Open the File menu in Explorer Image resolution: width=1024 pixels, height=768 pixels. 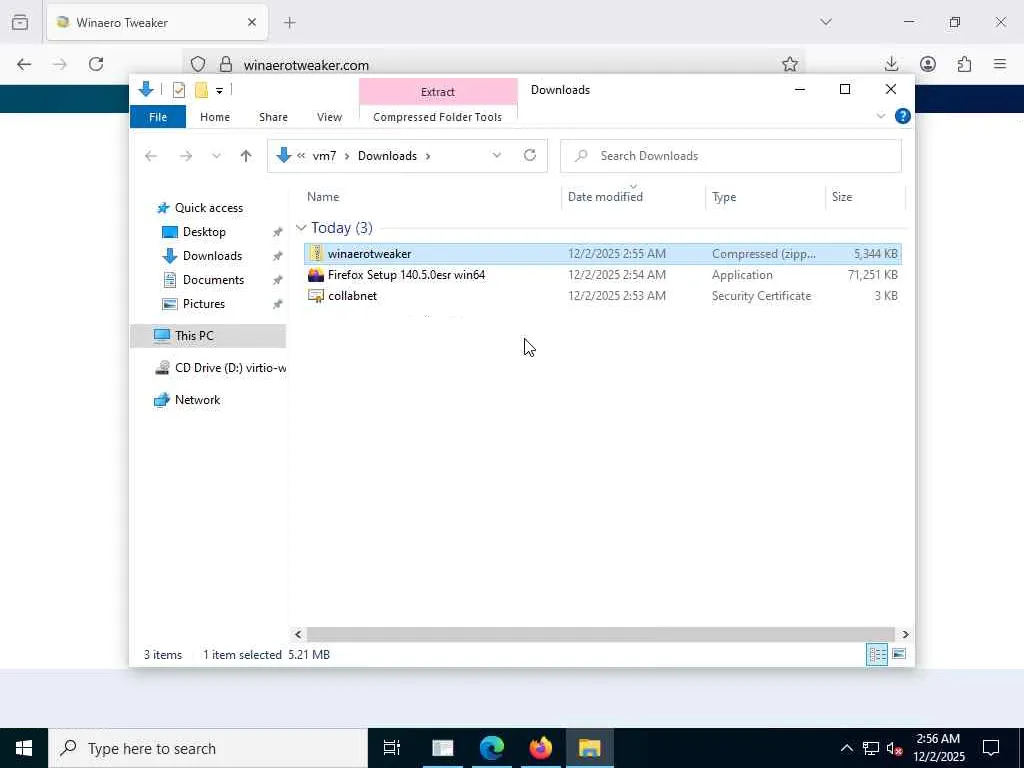point(158,117)
